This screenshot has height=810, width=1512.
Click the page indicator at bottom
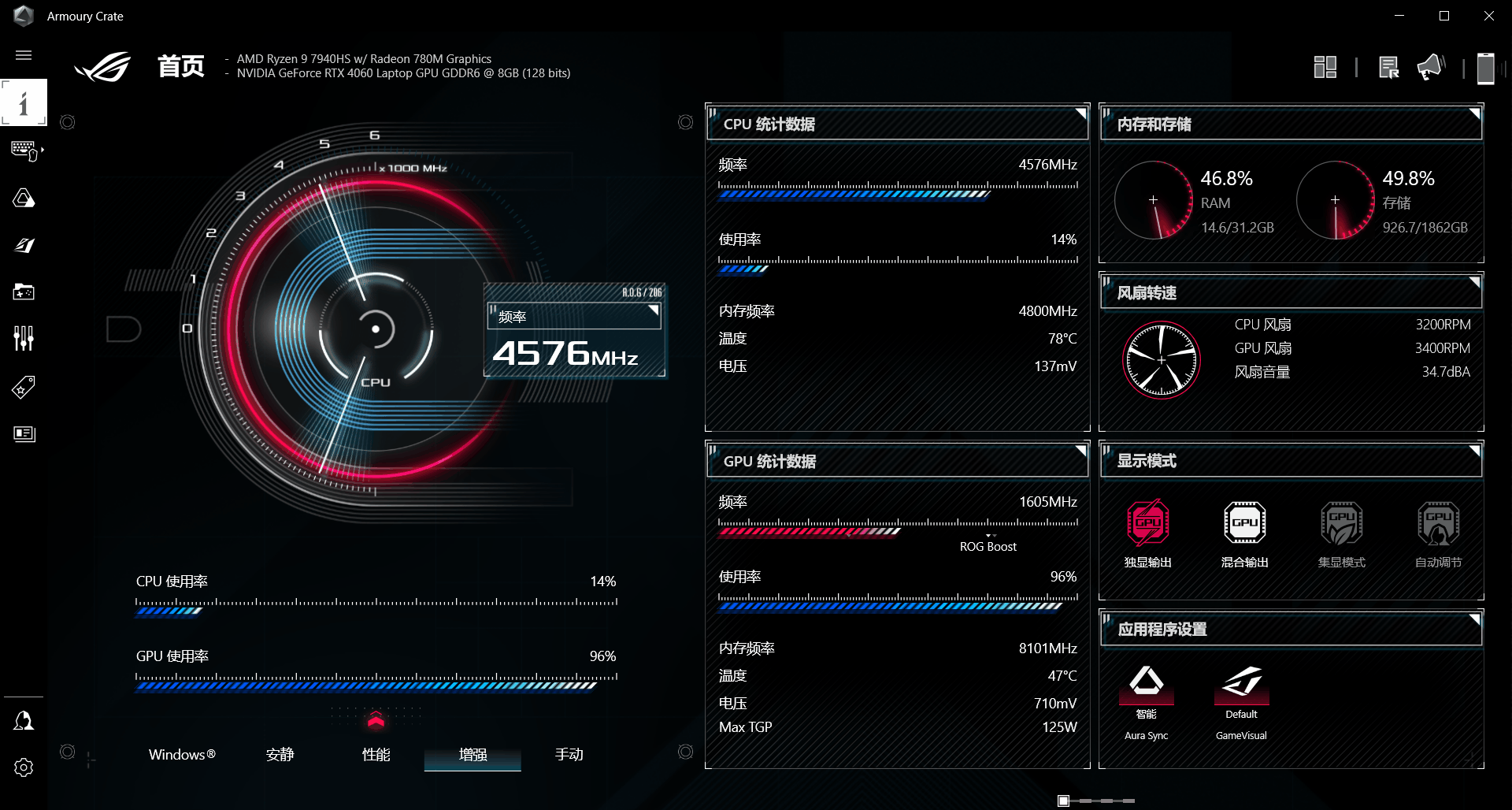(x=1096, y=801)
